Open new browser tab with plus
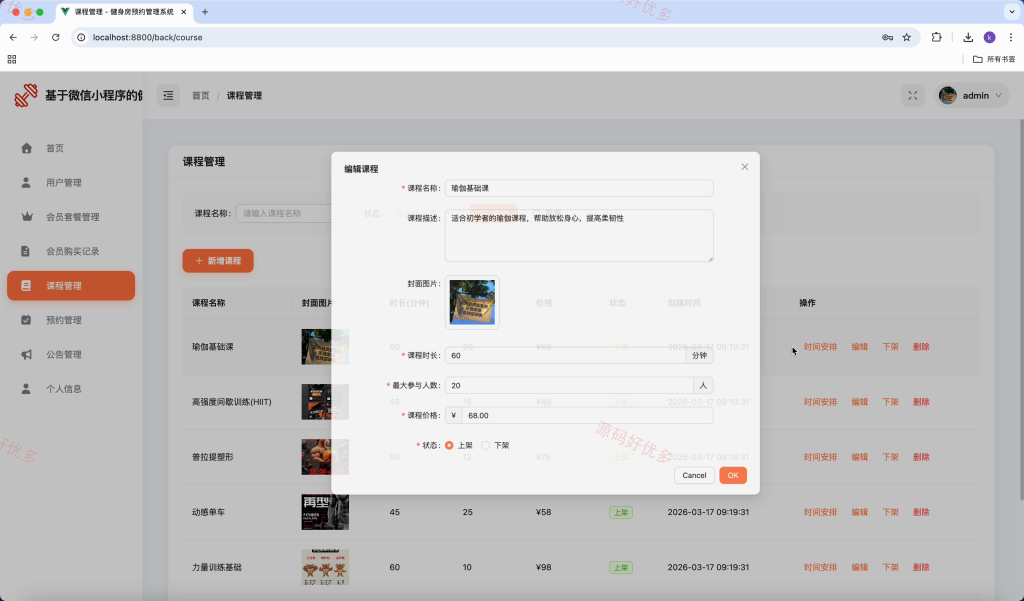 [x=205, y=12]
